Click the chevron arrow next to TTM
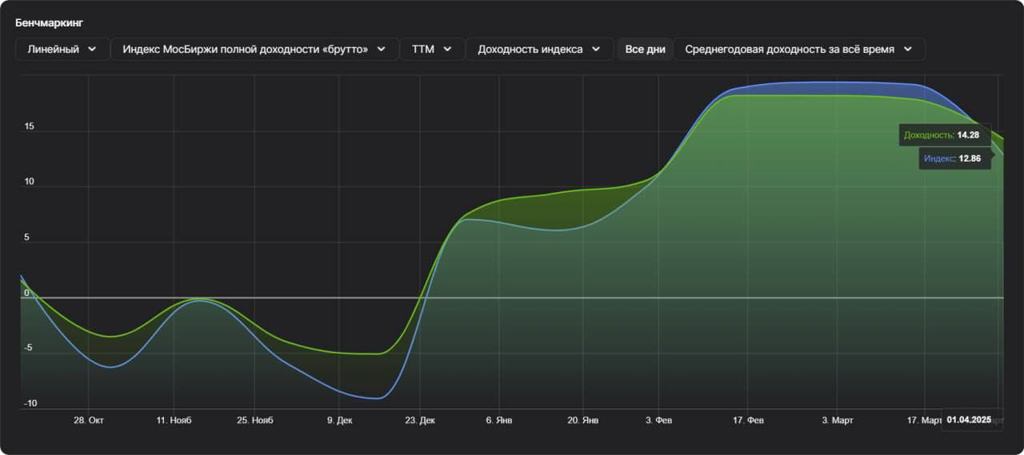1024x455 pixels. 447,49
